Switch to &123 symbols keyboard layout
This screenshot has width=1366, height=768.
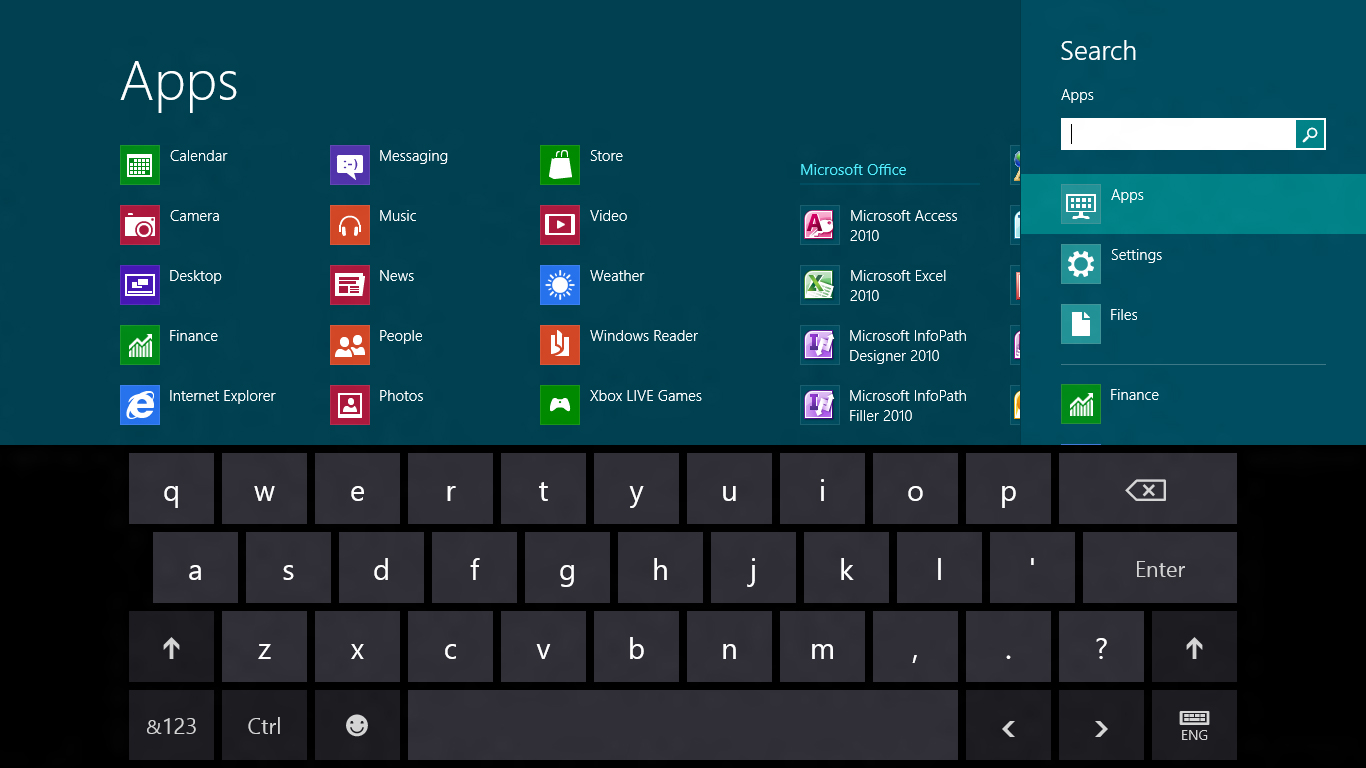171,726
